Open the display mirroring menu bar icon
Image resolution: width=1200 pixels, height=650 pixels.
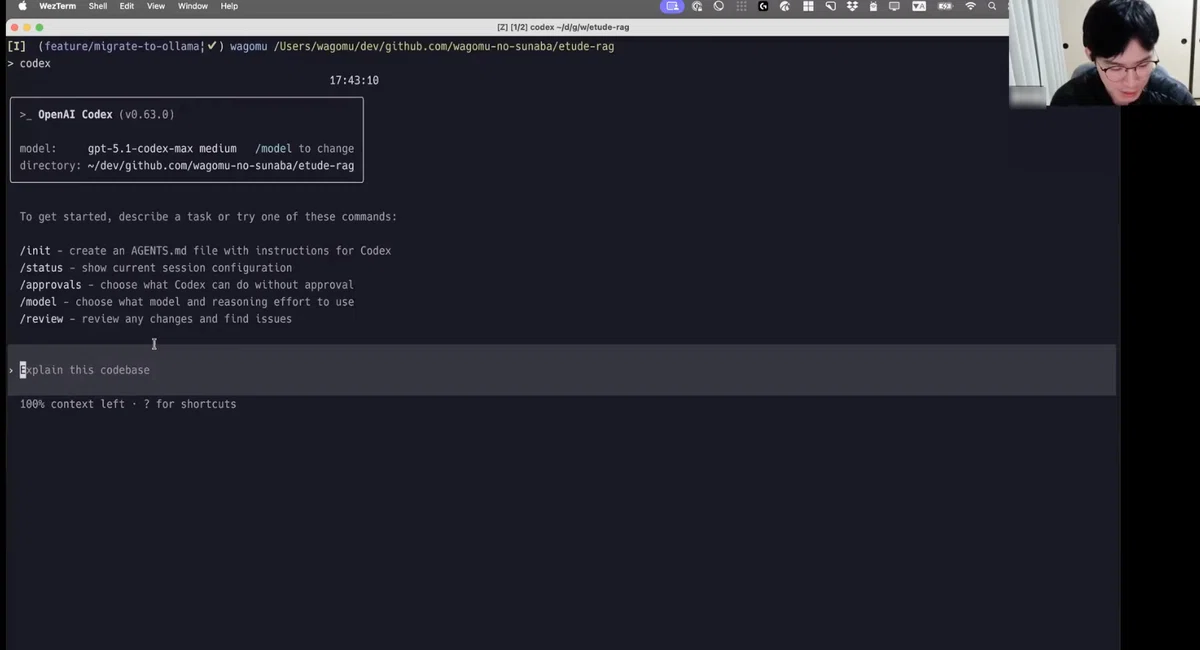pyautogui.click(x=894, y=6)
